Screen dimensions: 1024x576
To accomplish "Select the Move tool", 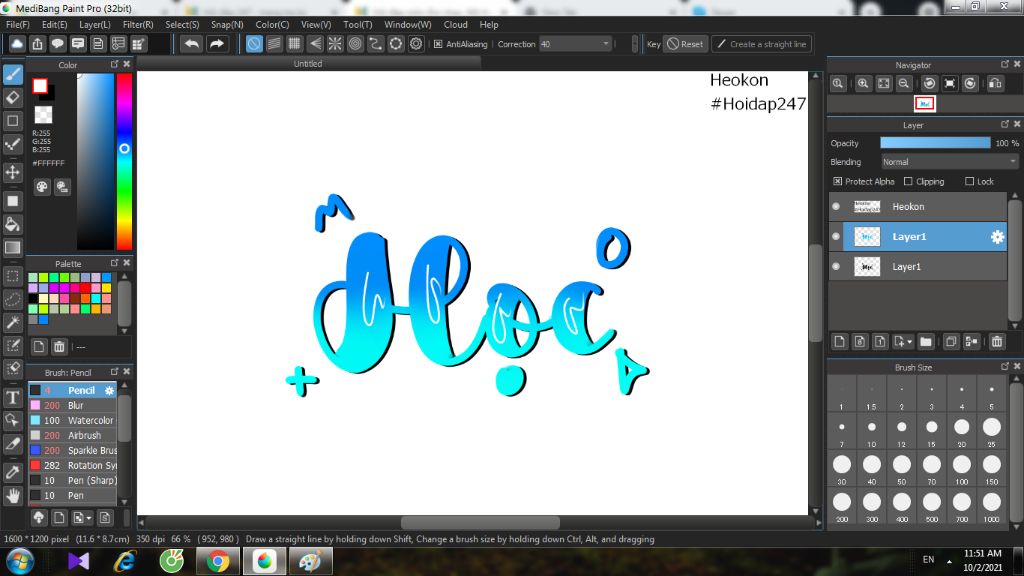I will pyautogui.click(x=12, y=172).
